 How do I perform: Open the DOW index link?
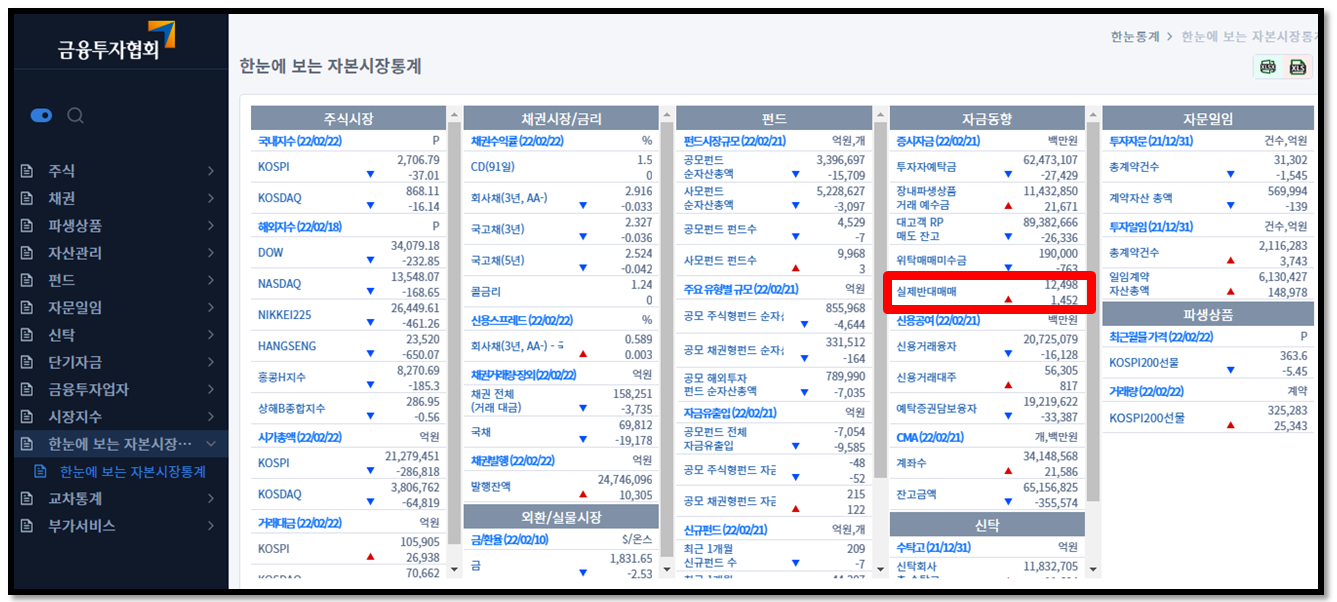pos(270,253)
